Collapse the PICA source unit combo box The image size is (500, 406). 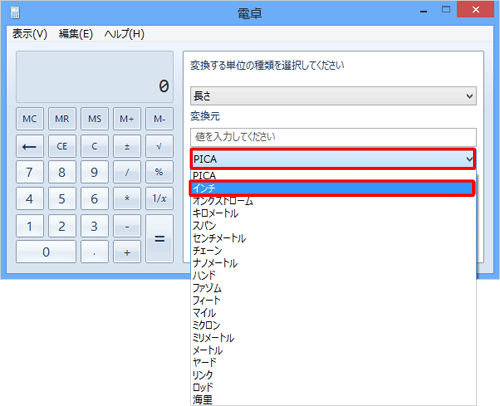pyautogui.click(x=333, y=159)
